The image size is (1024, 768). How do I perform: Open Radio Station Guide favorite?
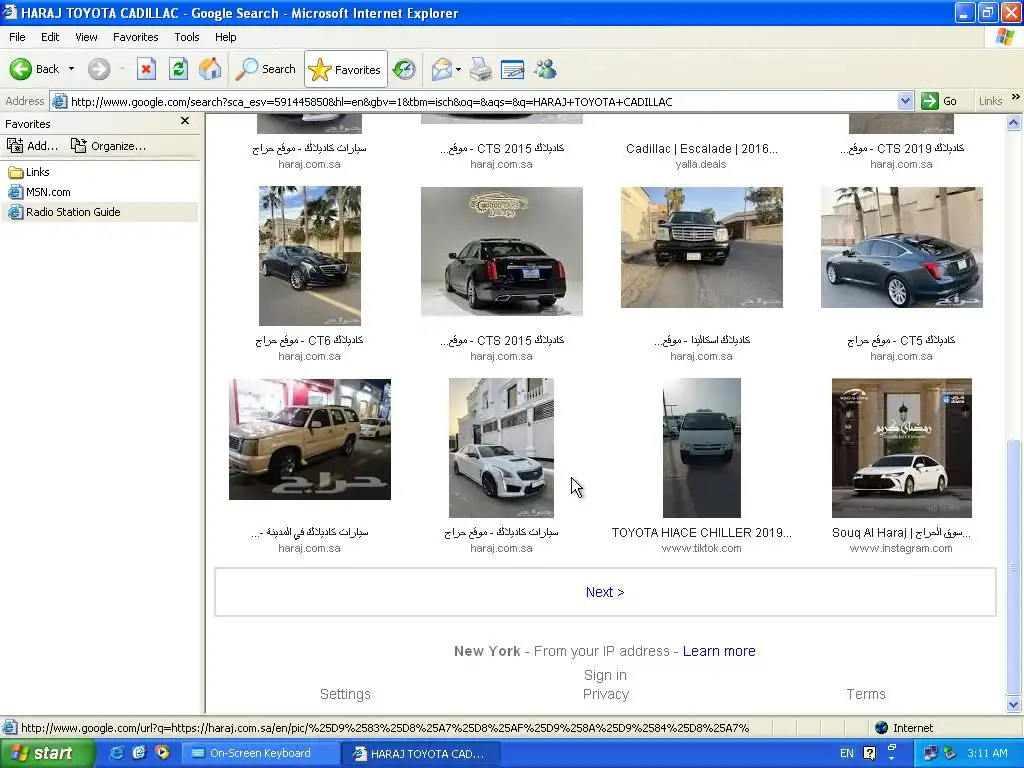[x=64, y=212]
